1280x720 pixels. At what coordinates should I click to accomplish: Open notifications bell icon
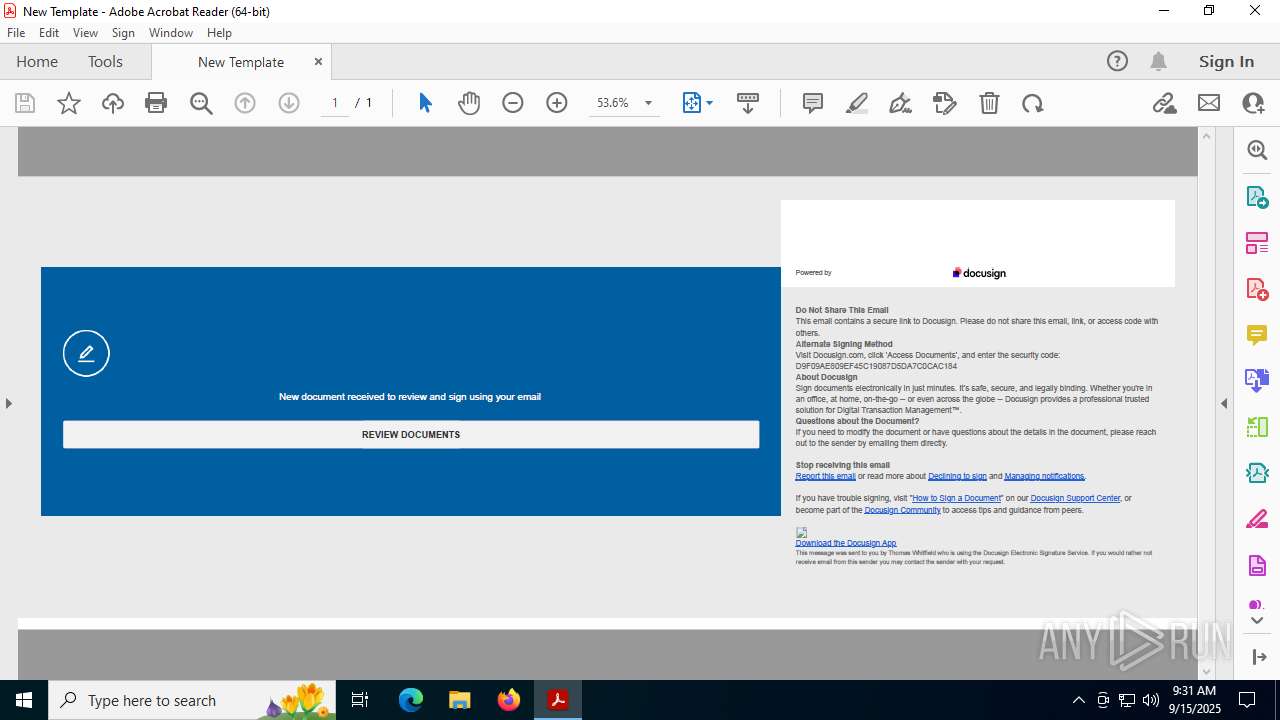[x=1158, y=61]
